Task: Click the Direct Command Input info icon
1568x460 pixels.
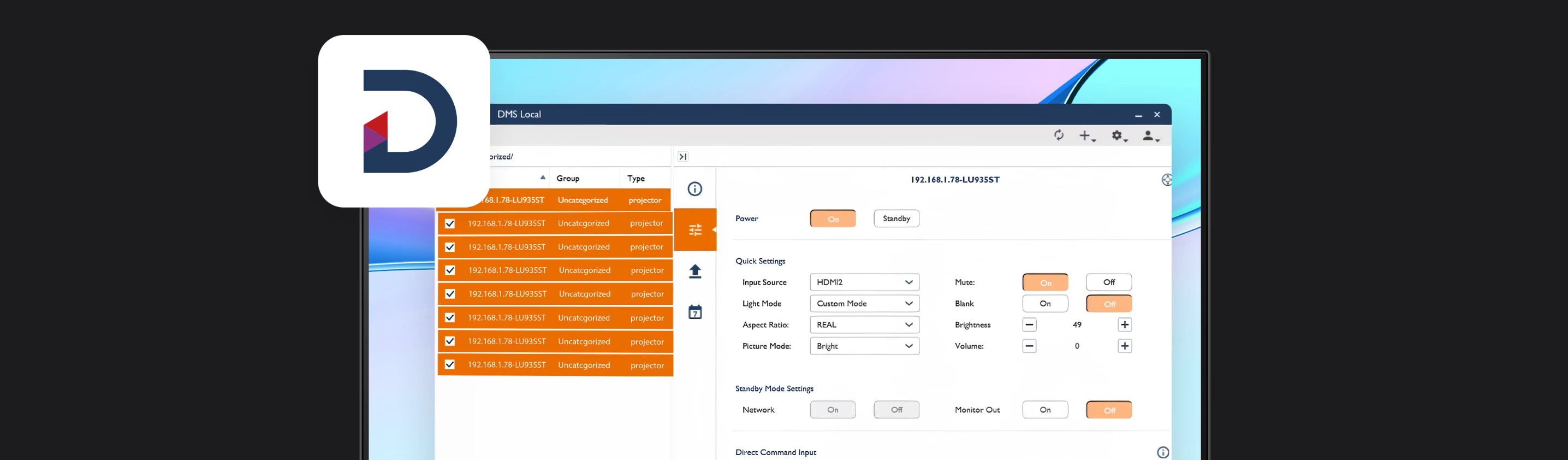Action: click(x=1162, y=452)
